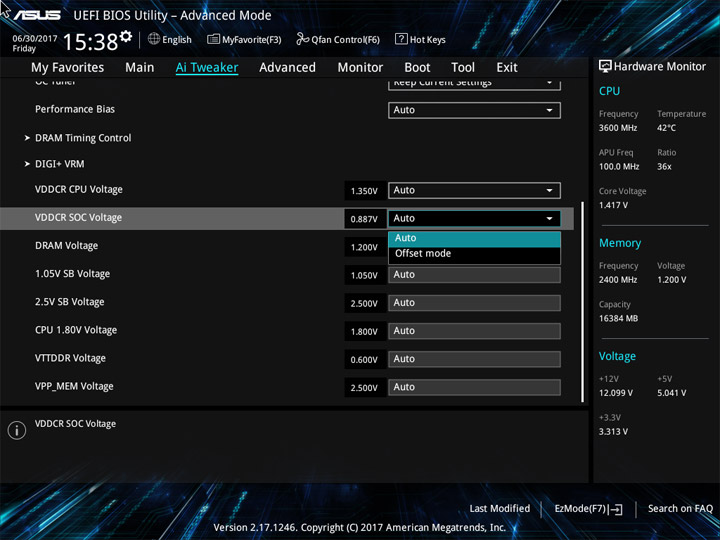Open Qfan Control(F6)
This screenshot has width=720, height=540.
pyautogui.click(x=338, y=39)
